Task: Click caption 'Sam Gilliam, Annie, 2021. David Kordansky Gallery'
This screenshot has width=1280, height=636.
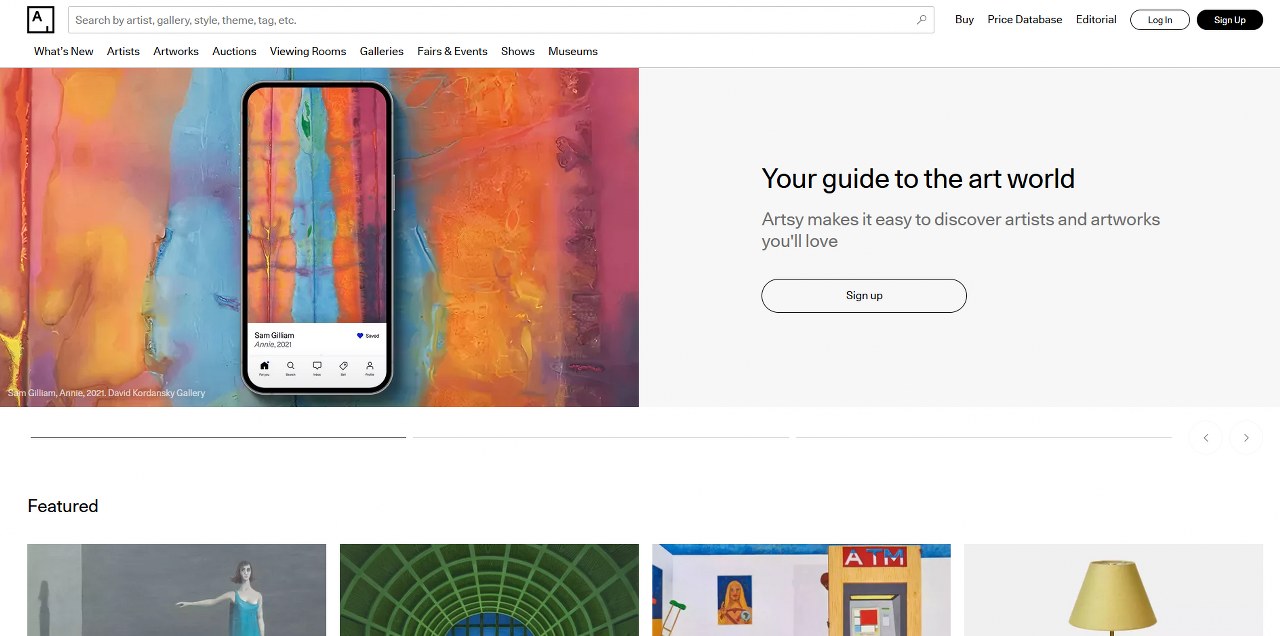Action: [106, 393]
